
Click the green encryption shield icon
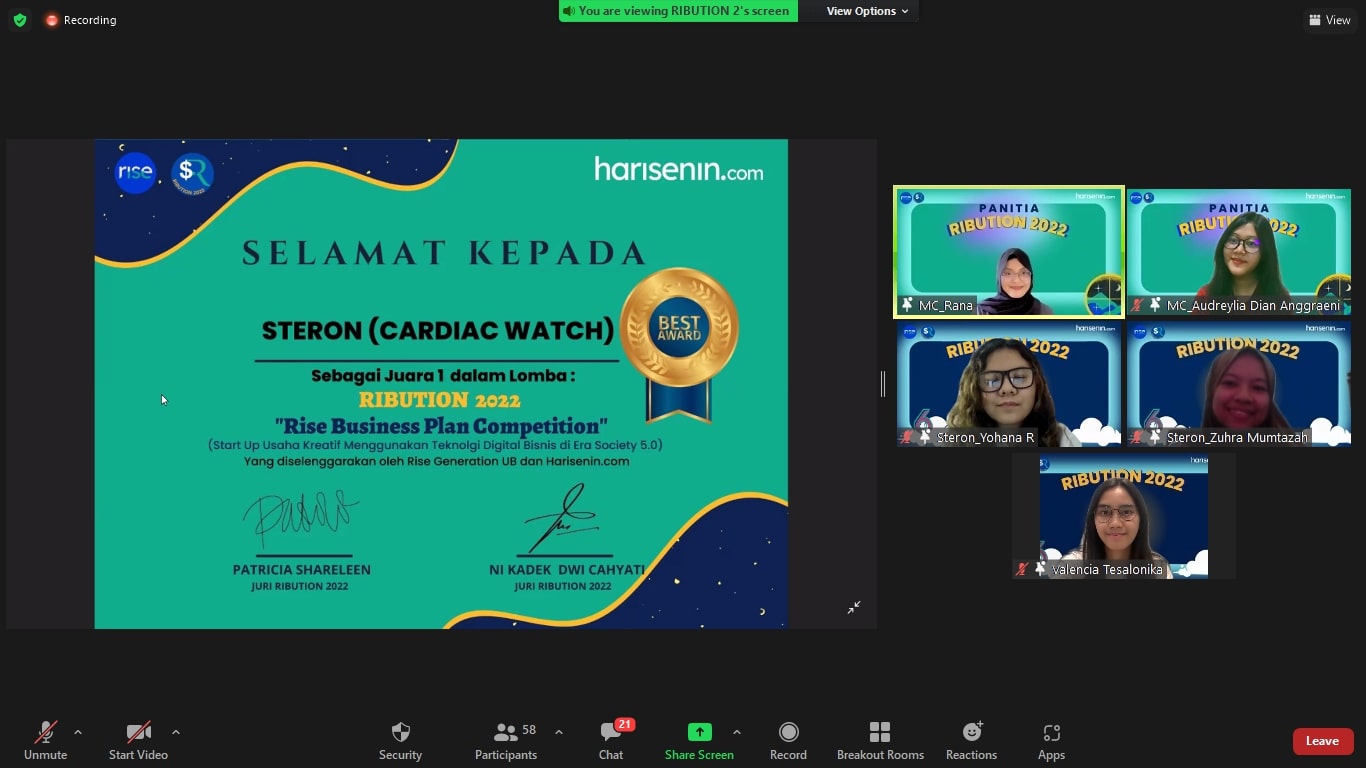point(20,20)
